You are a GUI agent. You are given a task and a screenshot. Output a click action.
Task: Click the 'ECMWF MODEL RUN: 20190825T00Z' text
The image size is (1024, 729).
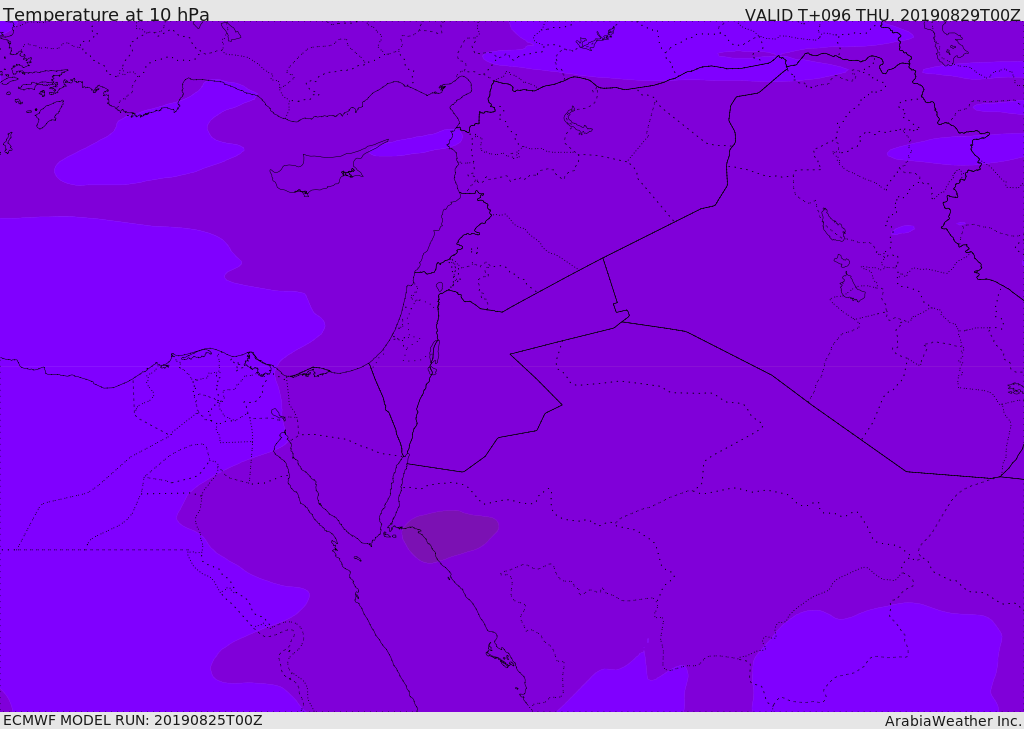(133, 720)
